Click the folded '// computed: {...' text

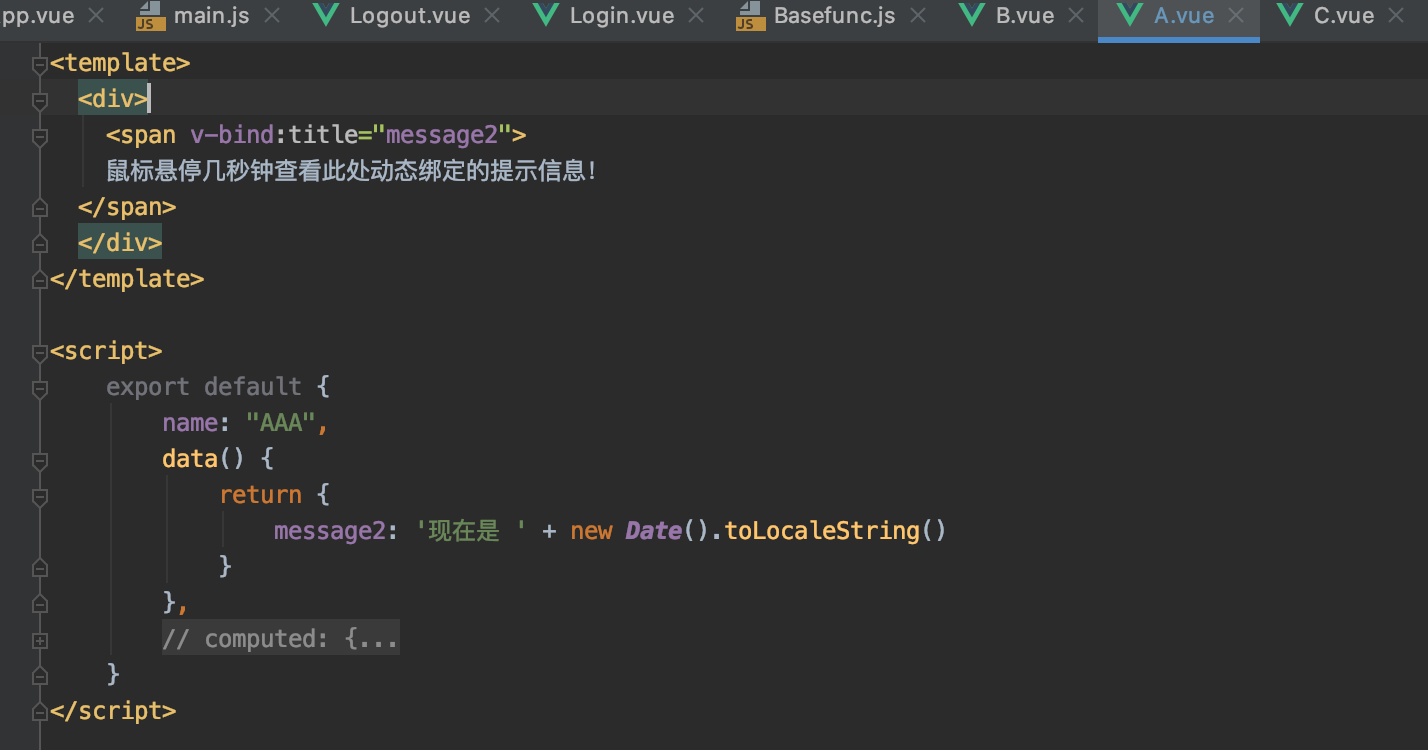pos(281,638)
